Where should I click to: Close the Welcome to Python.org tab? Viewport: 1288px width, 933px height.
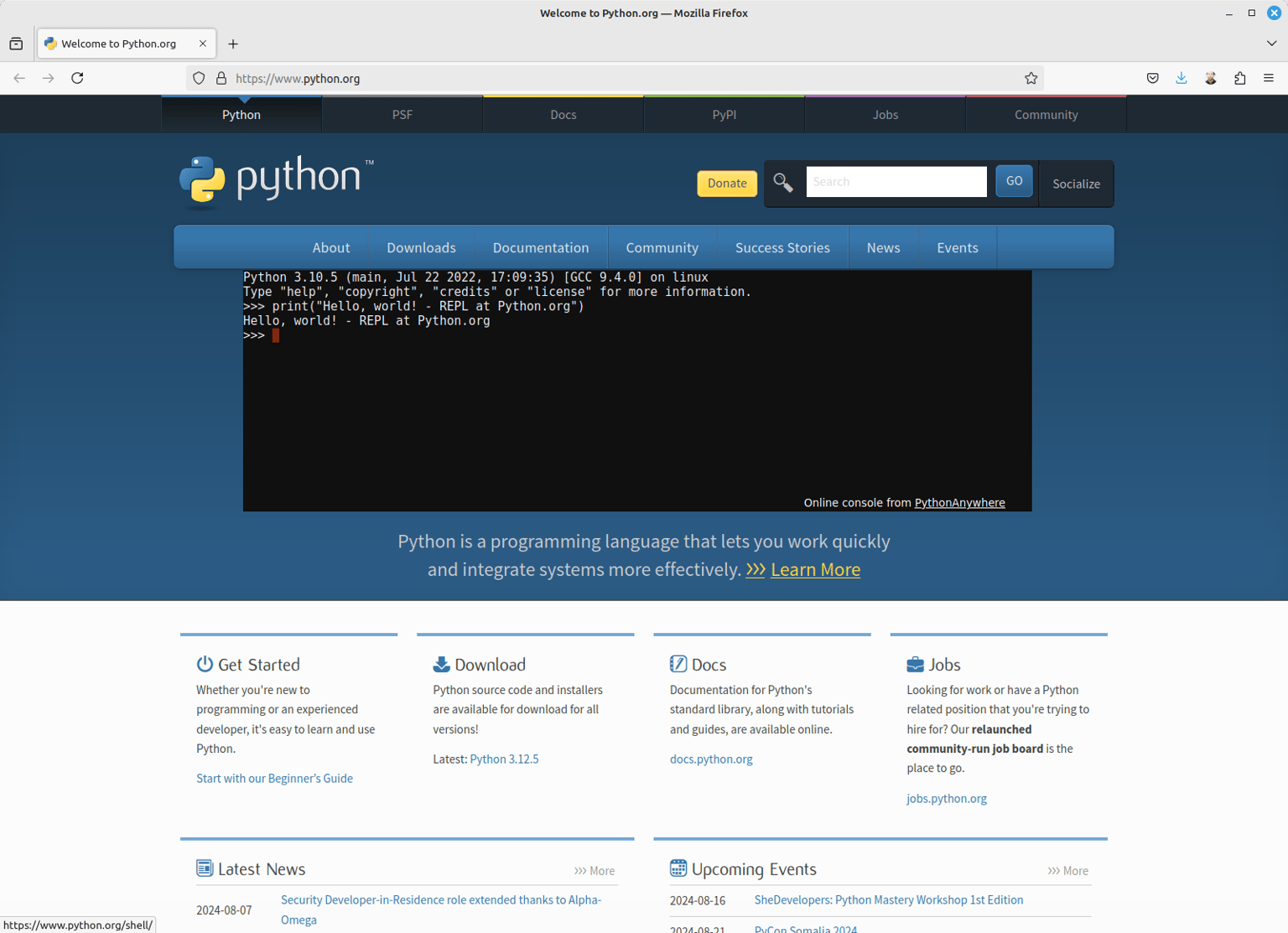click(x=203, y=44)
